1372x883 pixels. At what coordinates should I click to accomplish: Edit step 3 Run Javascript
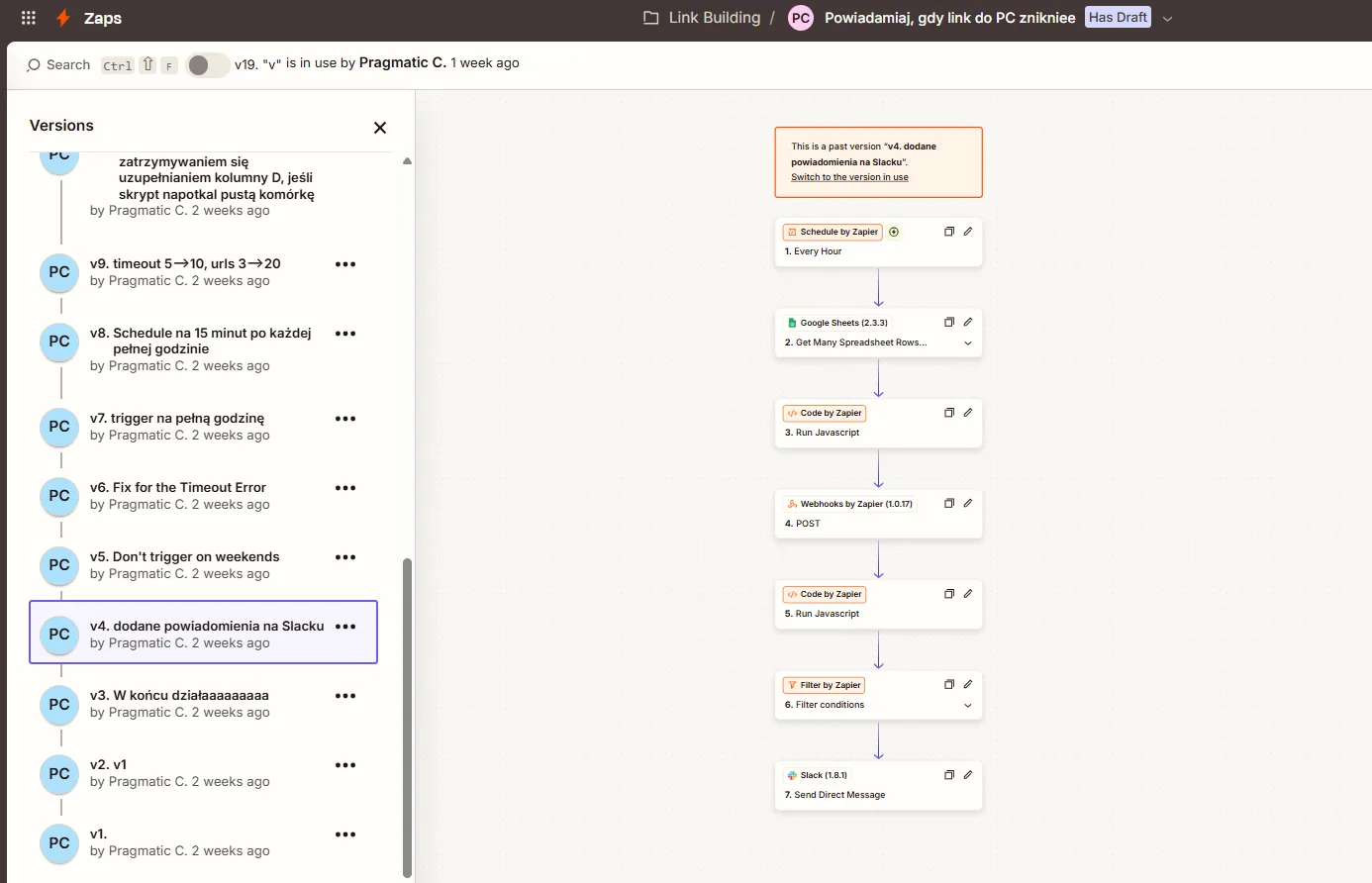pos(968,413)
